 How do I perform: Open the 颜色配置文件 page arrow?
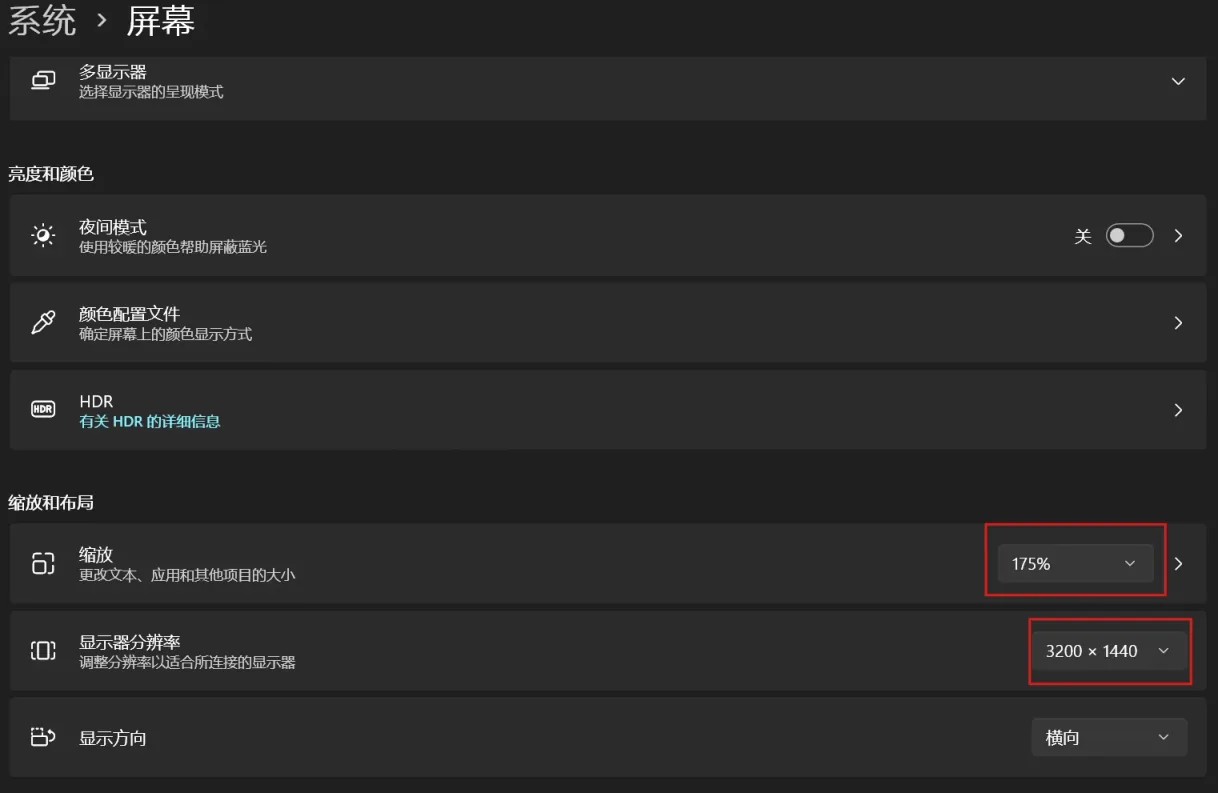pyautogui.click(x=1178, y=323)
